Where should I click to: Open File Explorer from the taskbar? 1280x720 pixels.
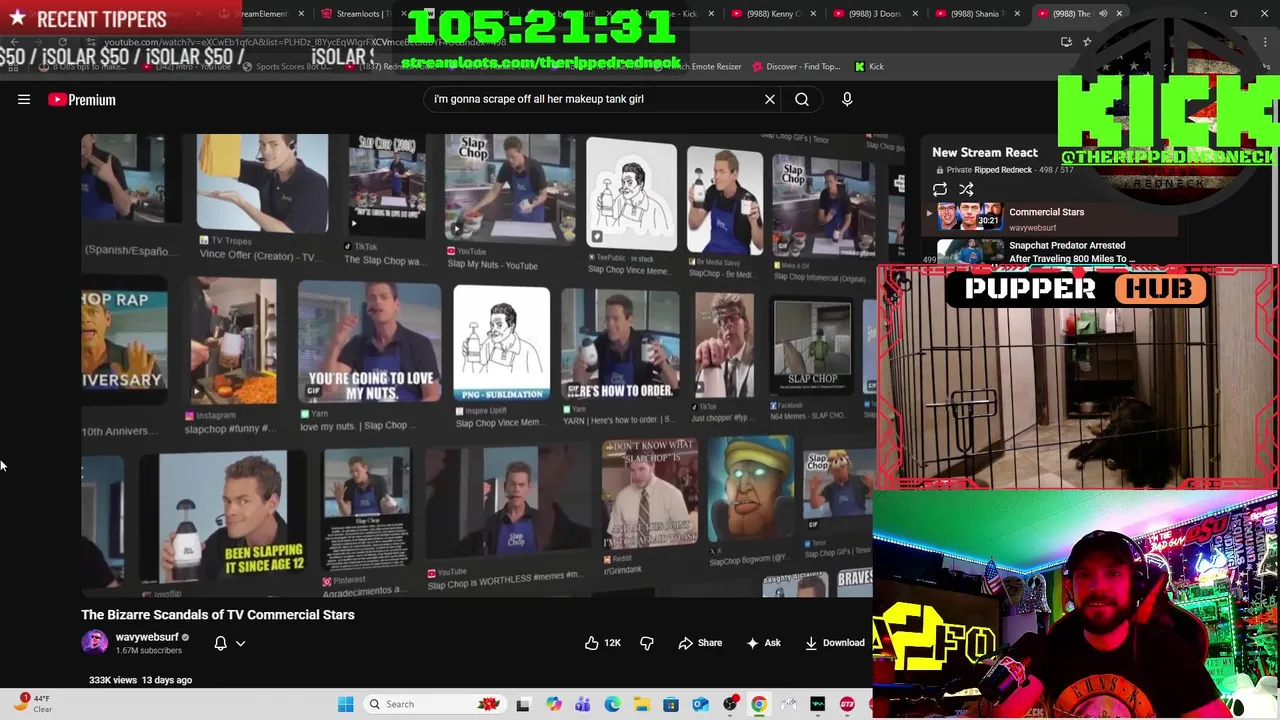click(641, 704)
